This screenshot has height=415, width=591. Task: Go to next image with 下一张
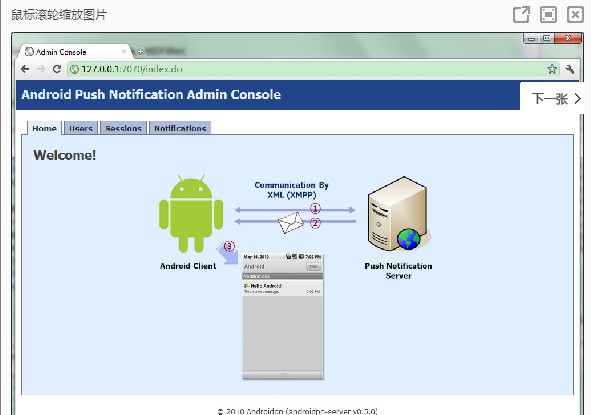pyautogui.click(x=555, y=99)
